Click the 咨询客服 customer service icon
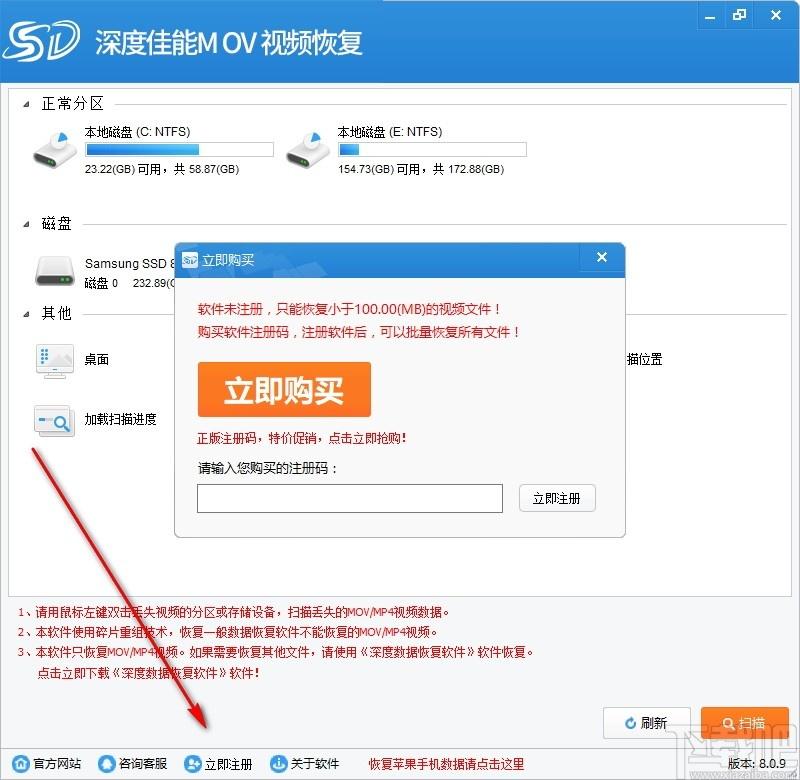Screen dimensions: 800x780 click(107, 764)
